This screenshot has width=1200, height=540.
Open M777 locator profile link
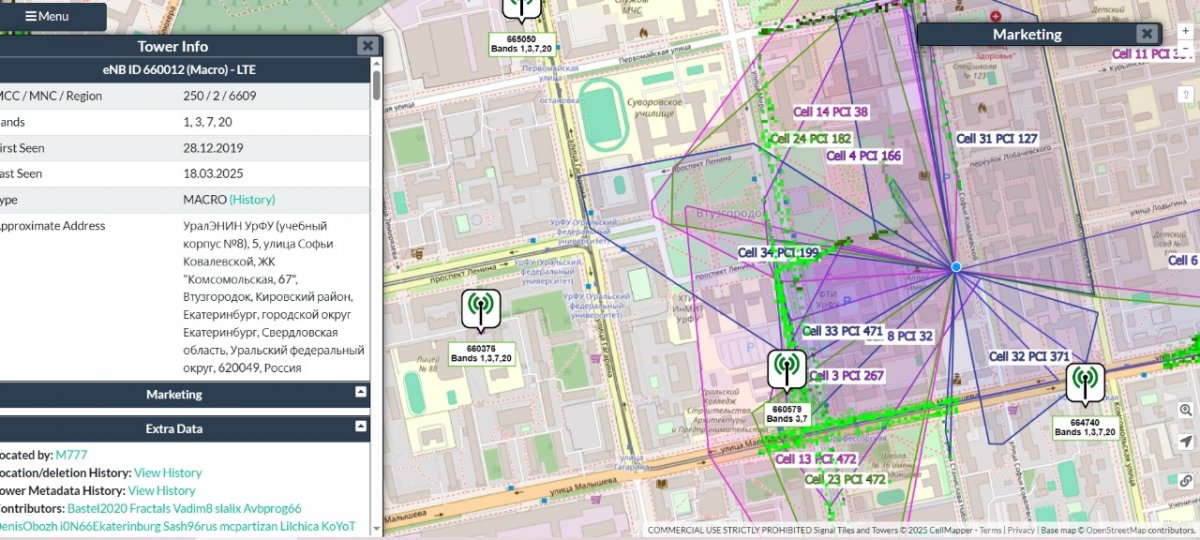tap(71, 455)
